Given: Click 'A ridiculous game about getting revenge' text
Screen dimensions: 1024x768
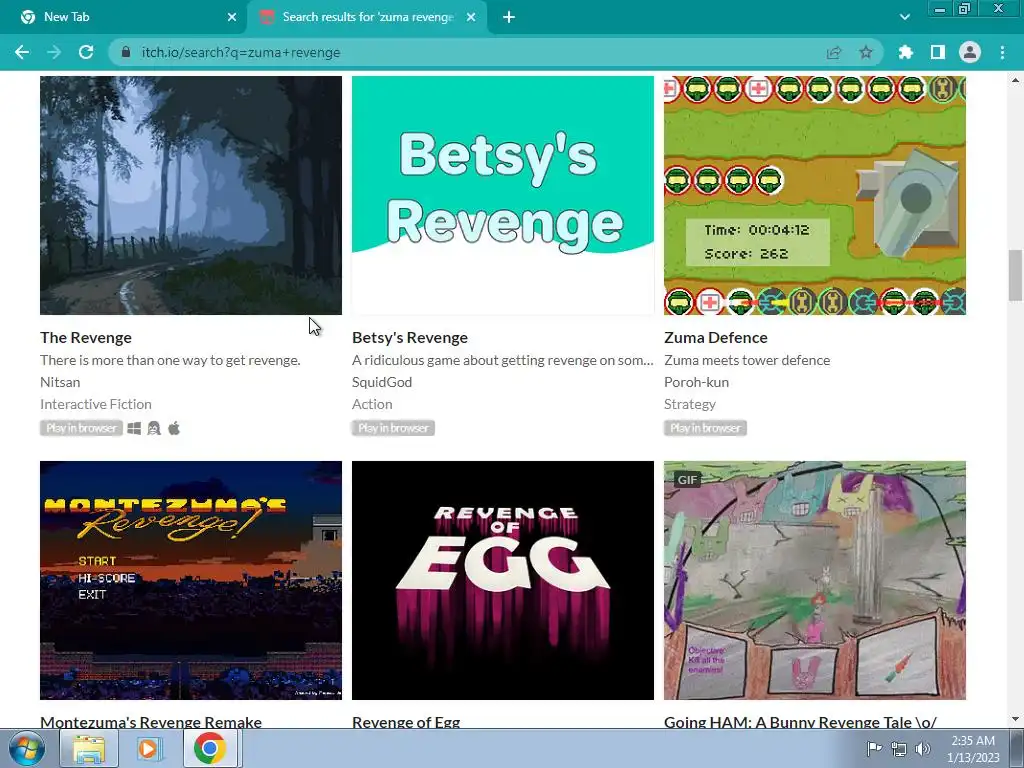Looking at the screenshot, I should (x=502, y=360).
